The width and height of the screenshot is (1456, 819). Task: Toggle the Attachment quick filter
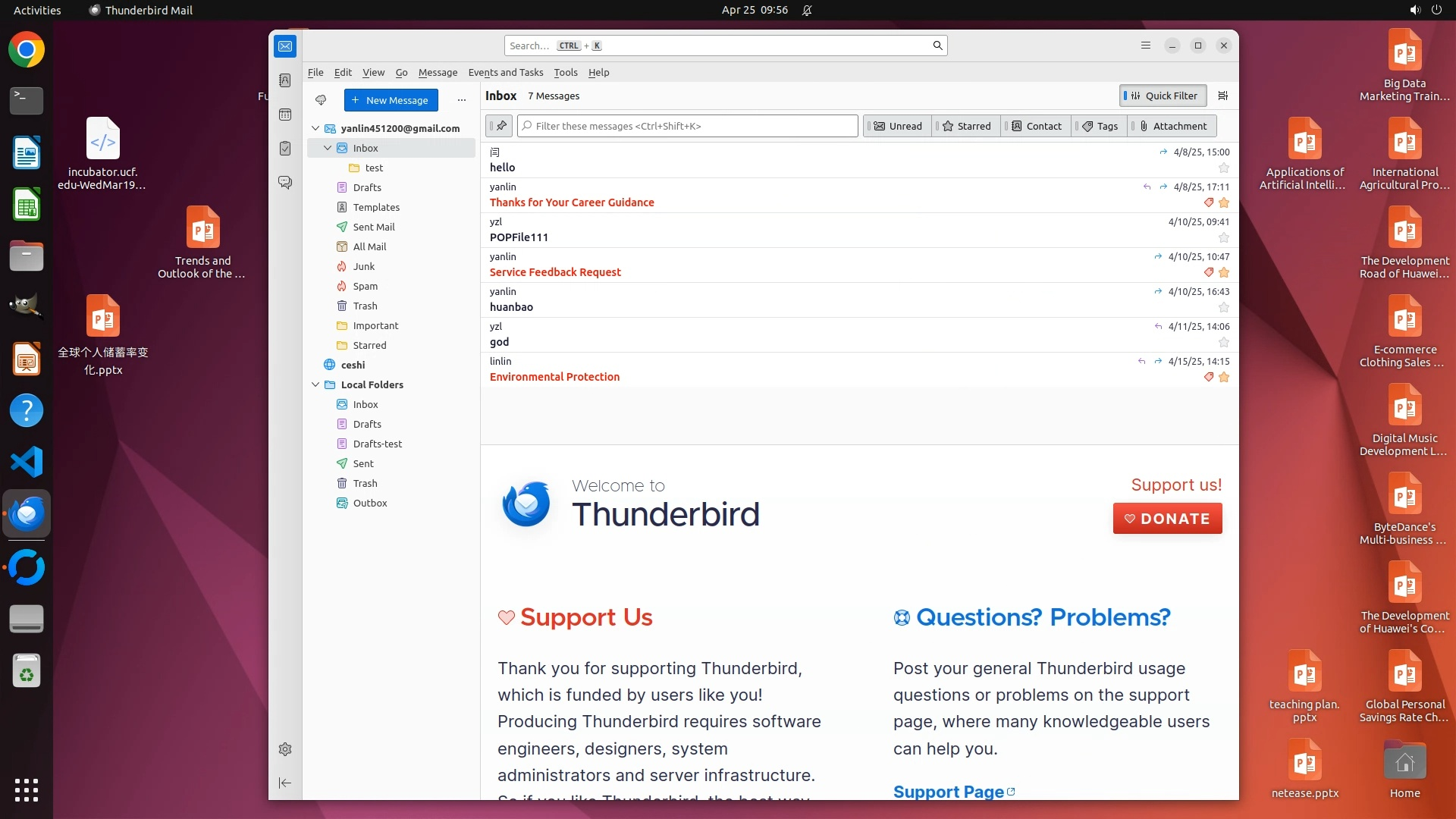pos(1173,126)
